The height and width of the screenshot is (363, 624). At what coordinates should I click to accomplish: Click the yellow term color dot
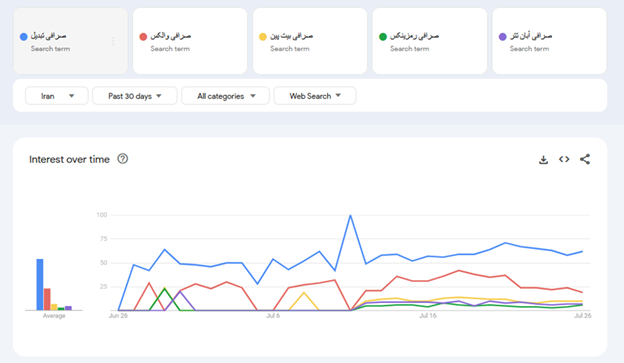click(263, 37)
